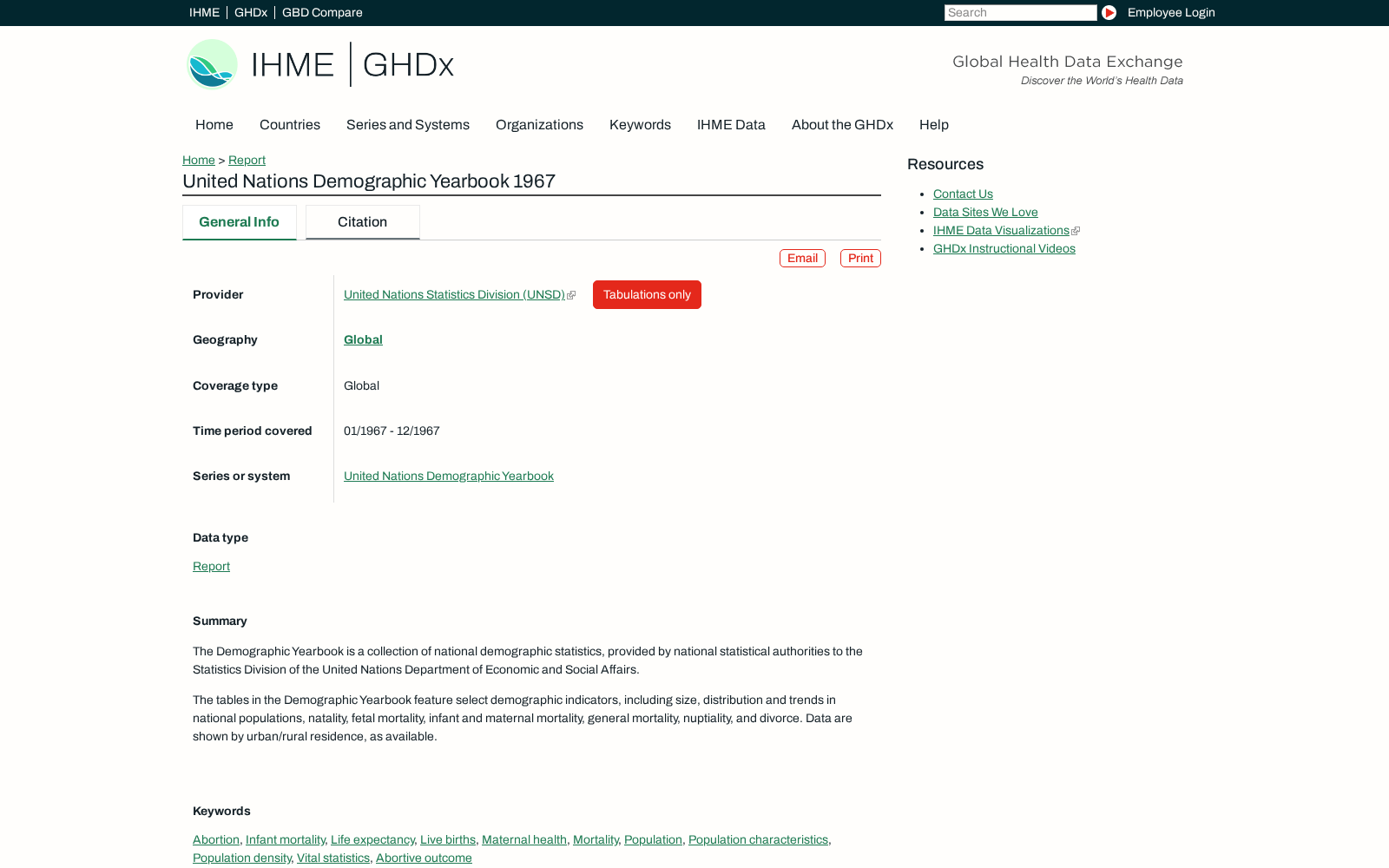The height and width of the screenshot is (868, 1389).
Task: Open Contact Us resource link
Action: 963,194
